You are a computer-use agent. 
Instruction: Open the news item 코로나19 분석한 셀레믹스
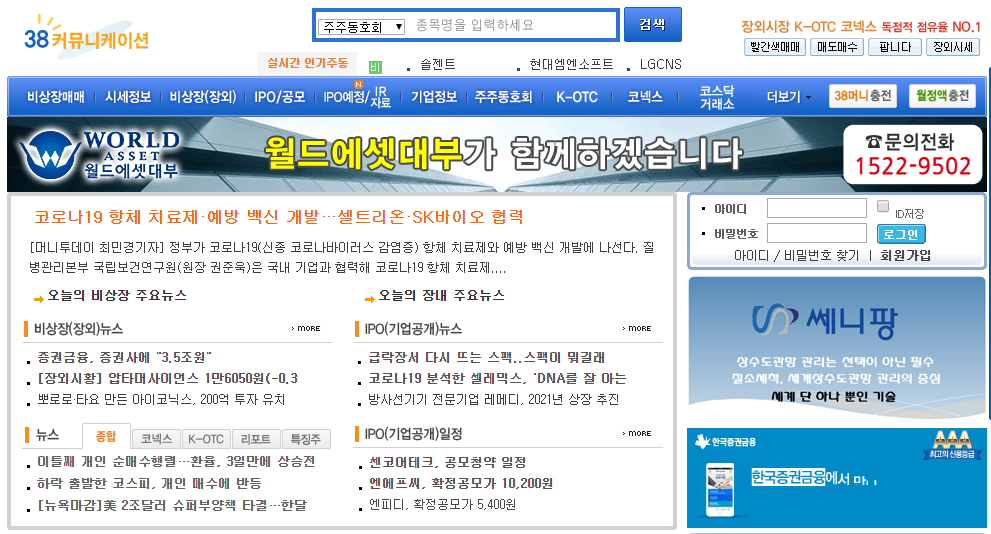pyautogui.click(x=497, y=378)
